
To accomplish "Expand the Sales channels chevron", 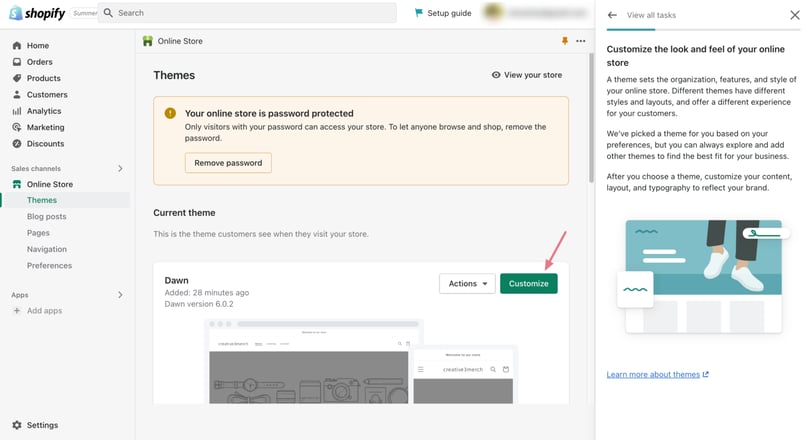I will point(120,168).
